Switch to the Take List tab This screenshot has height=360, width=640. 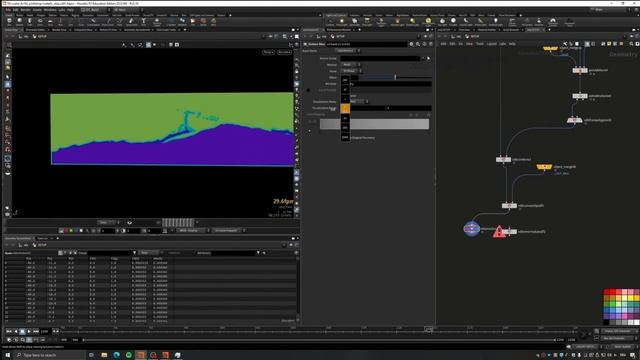point(43,238)
